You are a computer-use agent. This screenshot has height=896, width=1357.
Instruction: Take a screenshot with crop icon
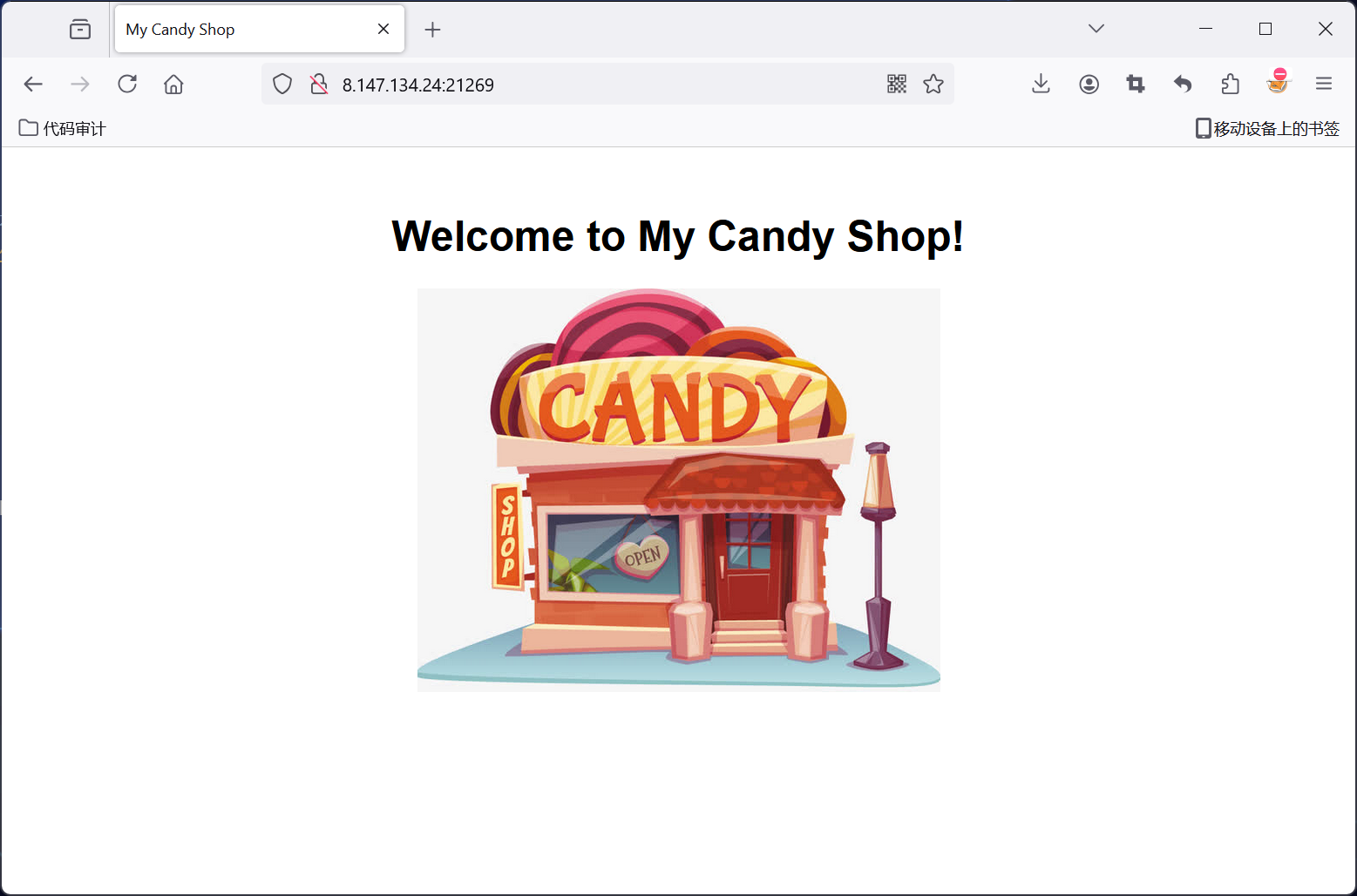click(1136, 84)
